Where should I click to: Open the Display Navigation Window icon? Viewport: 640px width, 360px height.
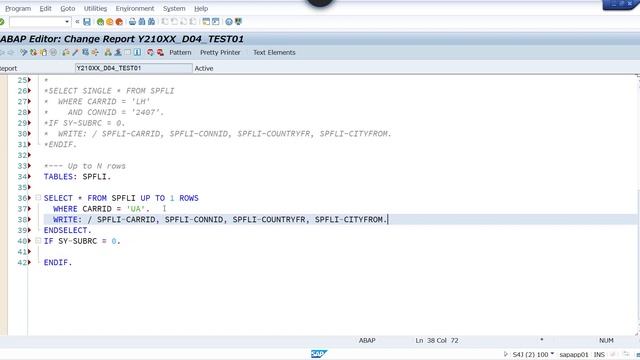coord(118,52)
